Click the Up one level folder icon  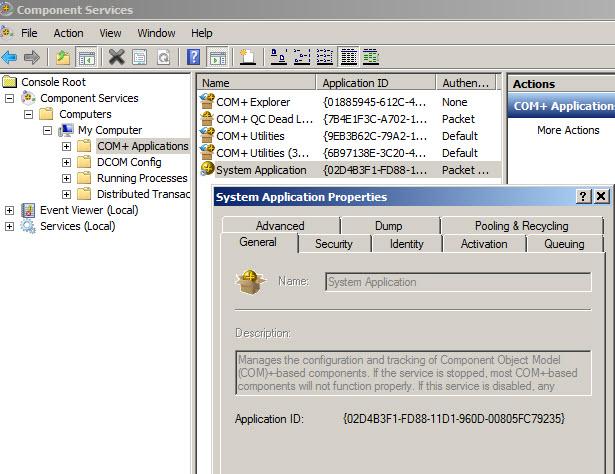point(63,58)
